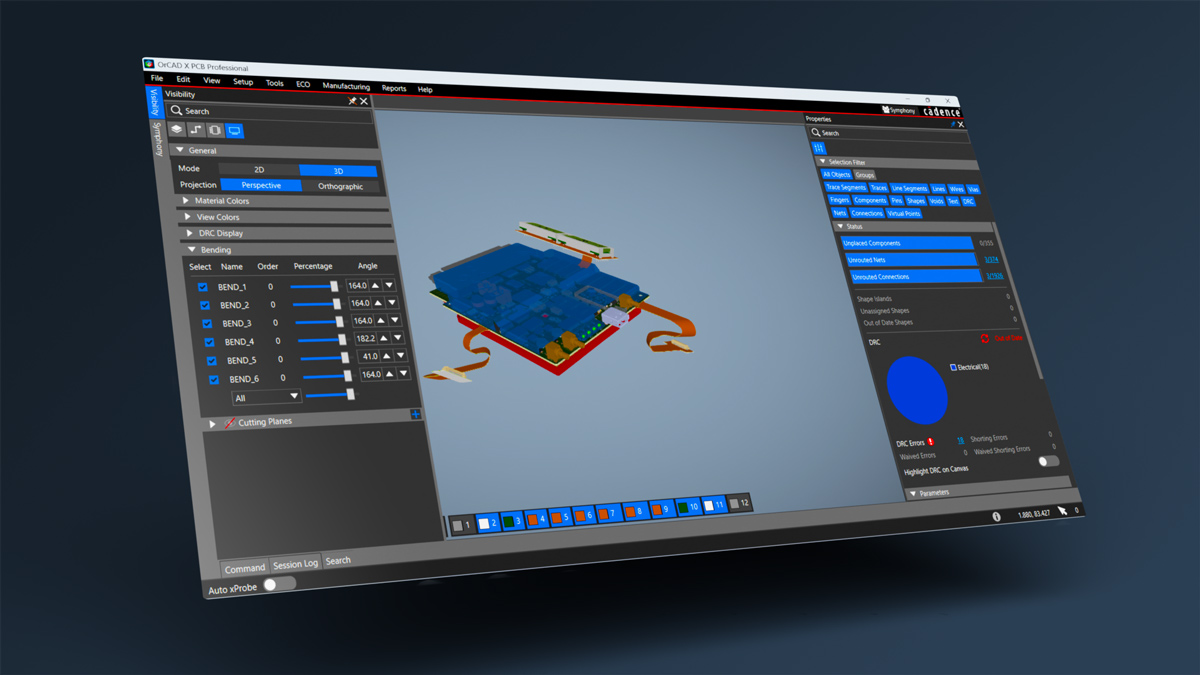
Task: Enable the Auto xProbe toggle
Action: (278, 585)
